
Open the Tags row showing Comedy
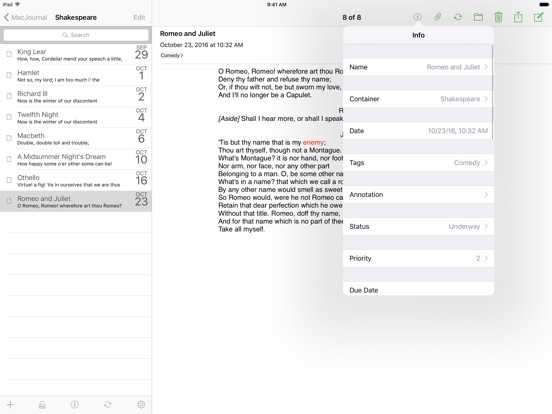coord(418,163)
